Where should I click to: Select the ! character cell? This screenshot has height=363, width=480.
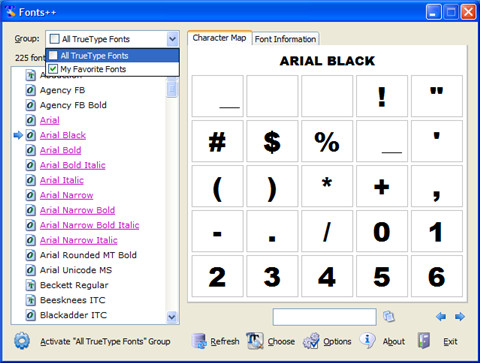[x=382, y=96]
